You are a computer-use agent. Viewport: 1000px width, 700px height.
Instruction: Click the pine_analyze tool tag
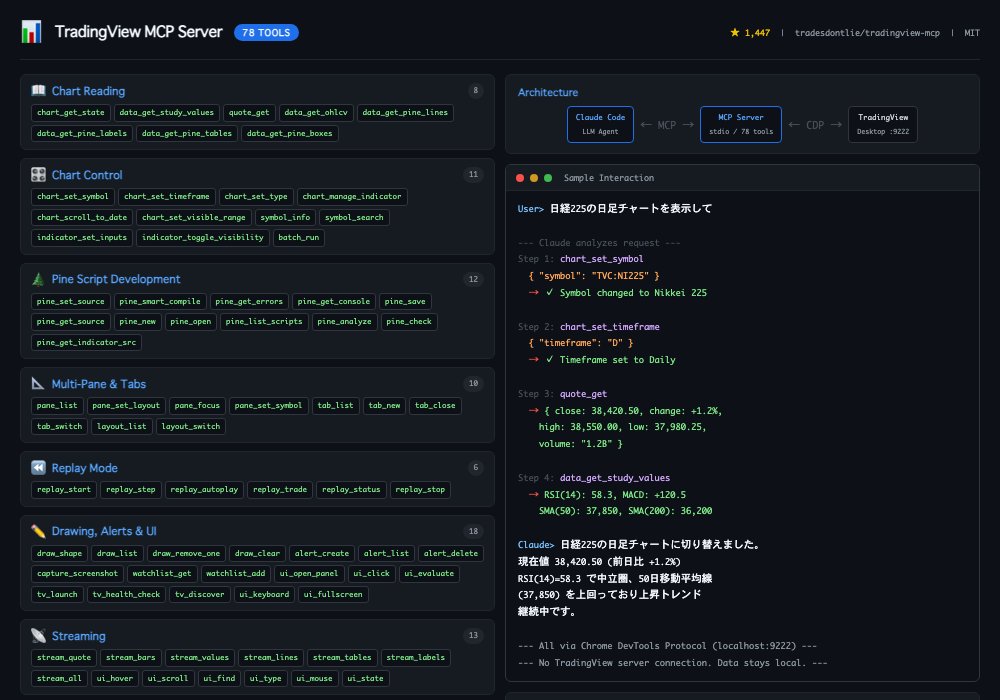[344, 321]
